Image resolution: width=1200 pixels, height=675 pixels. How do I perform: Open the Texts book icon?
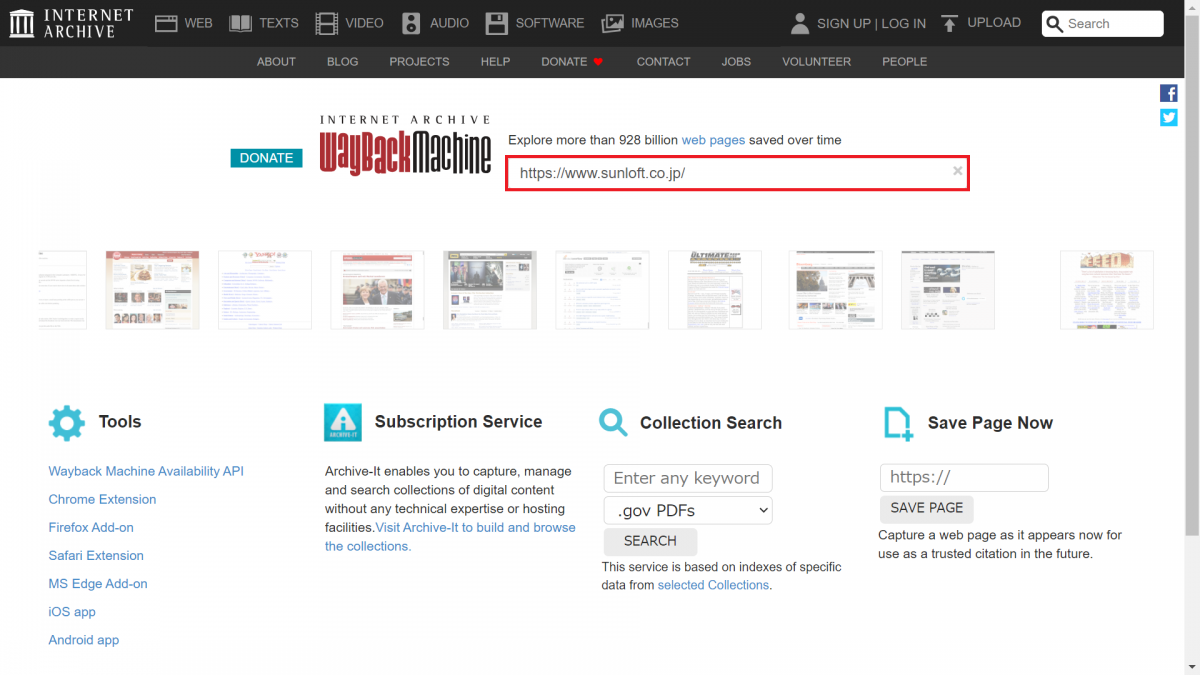point(240,23)
